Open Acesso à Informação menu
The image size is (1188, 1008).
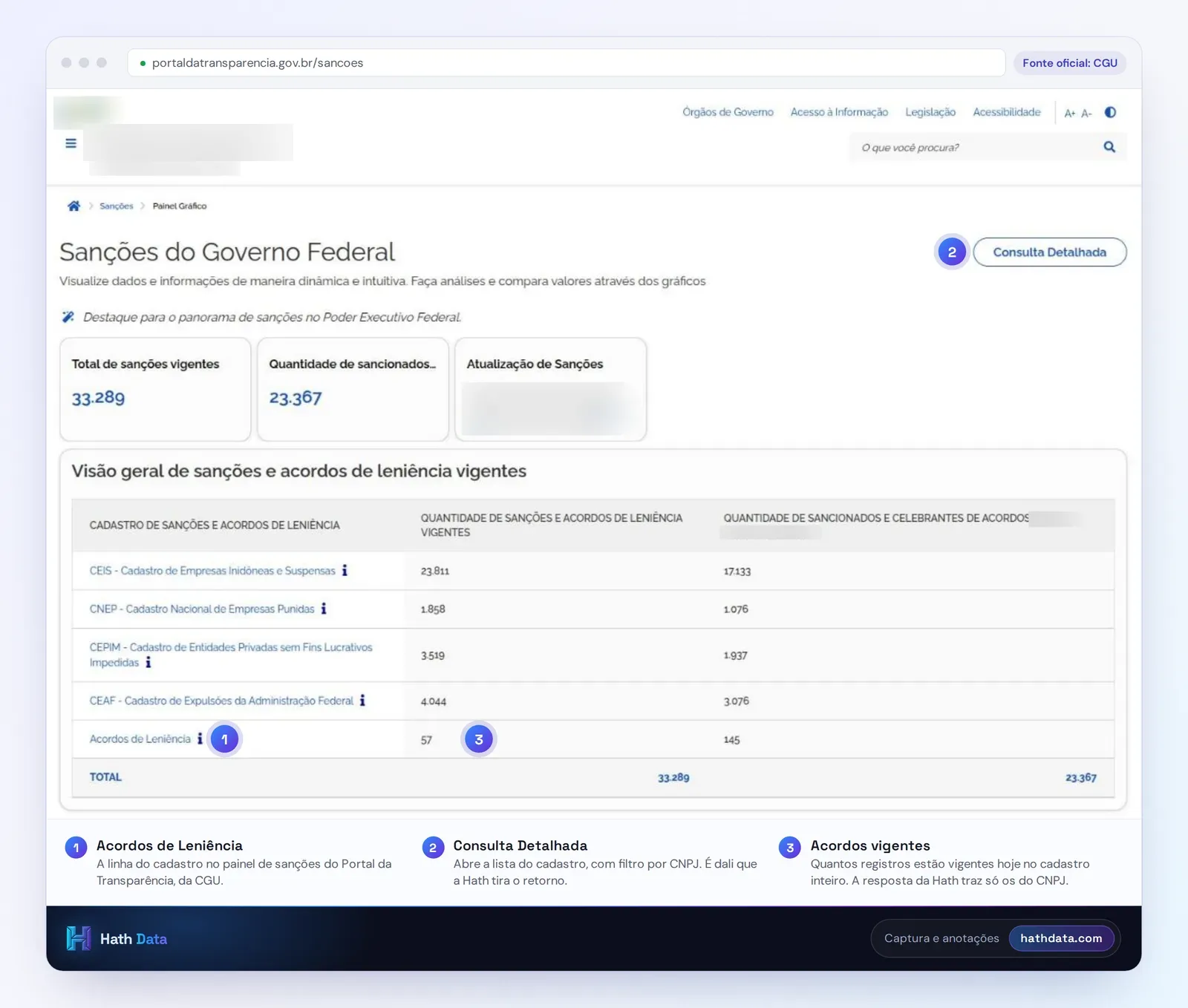[839, 112]
